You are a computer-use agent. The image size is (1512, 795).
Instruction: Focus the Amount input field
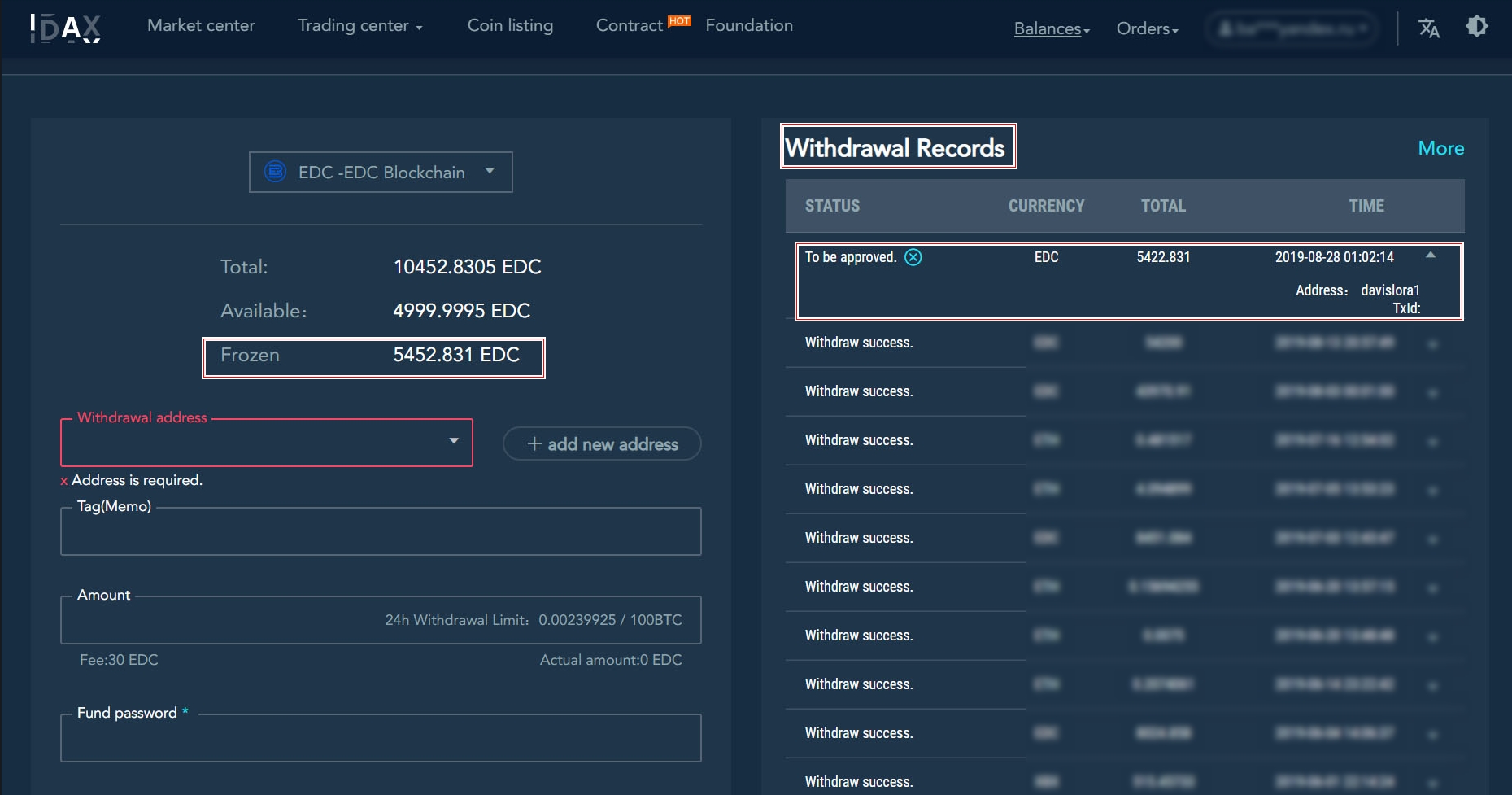click(381, 620)
